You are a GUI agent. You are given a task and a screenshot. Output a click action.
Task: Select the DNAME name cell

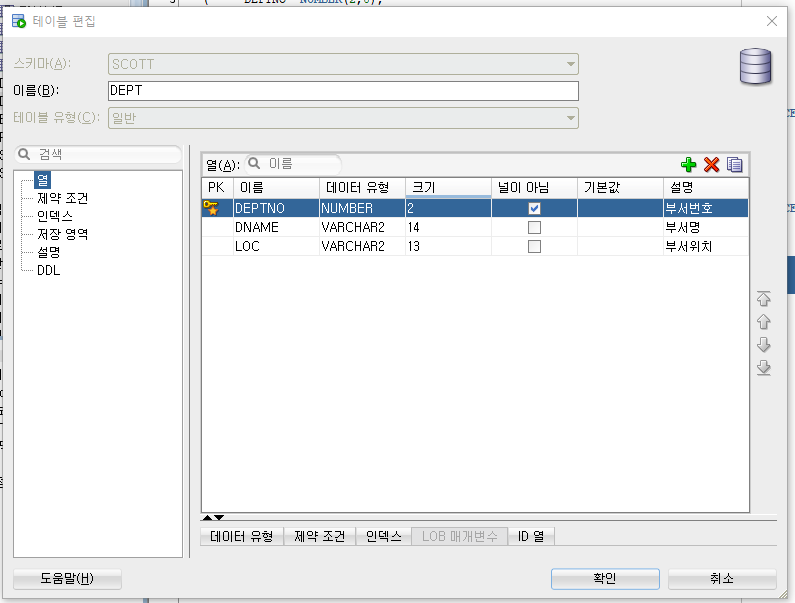coord(276,227)
